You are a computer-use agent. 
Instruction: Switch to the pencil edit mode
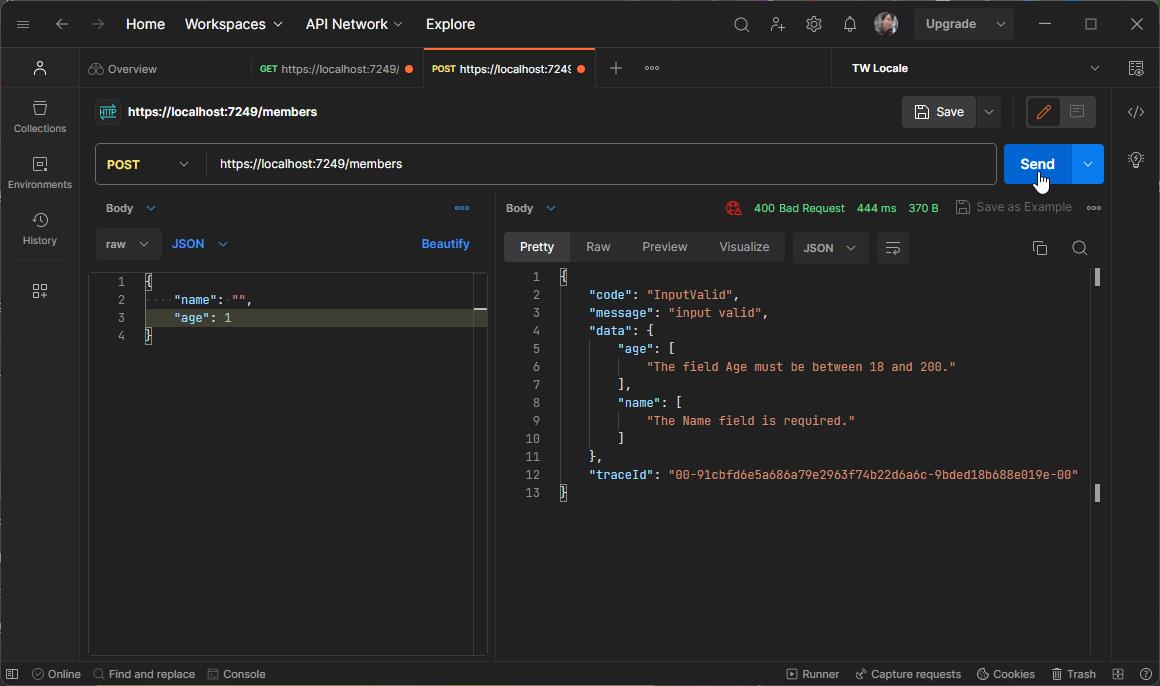point(1044,112)
